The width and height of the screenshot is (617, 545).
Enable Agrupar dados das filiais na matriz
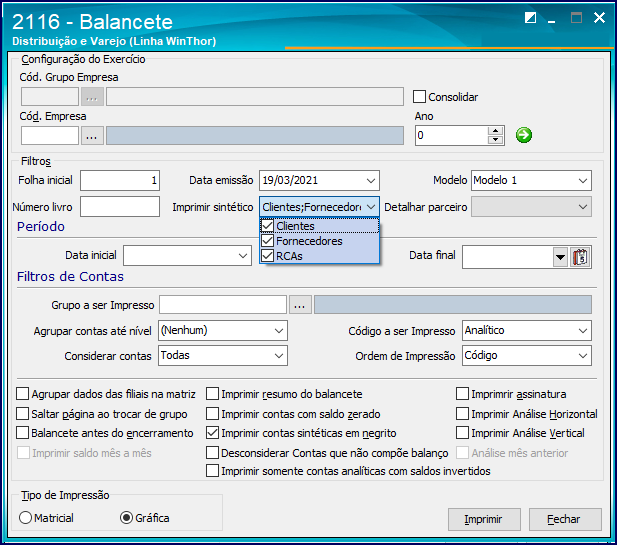[22, 394]
